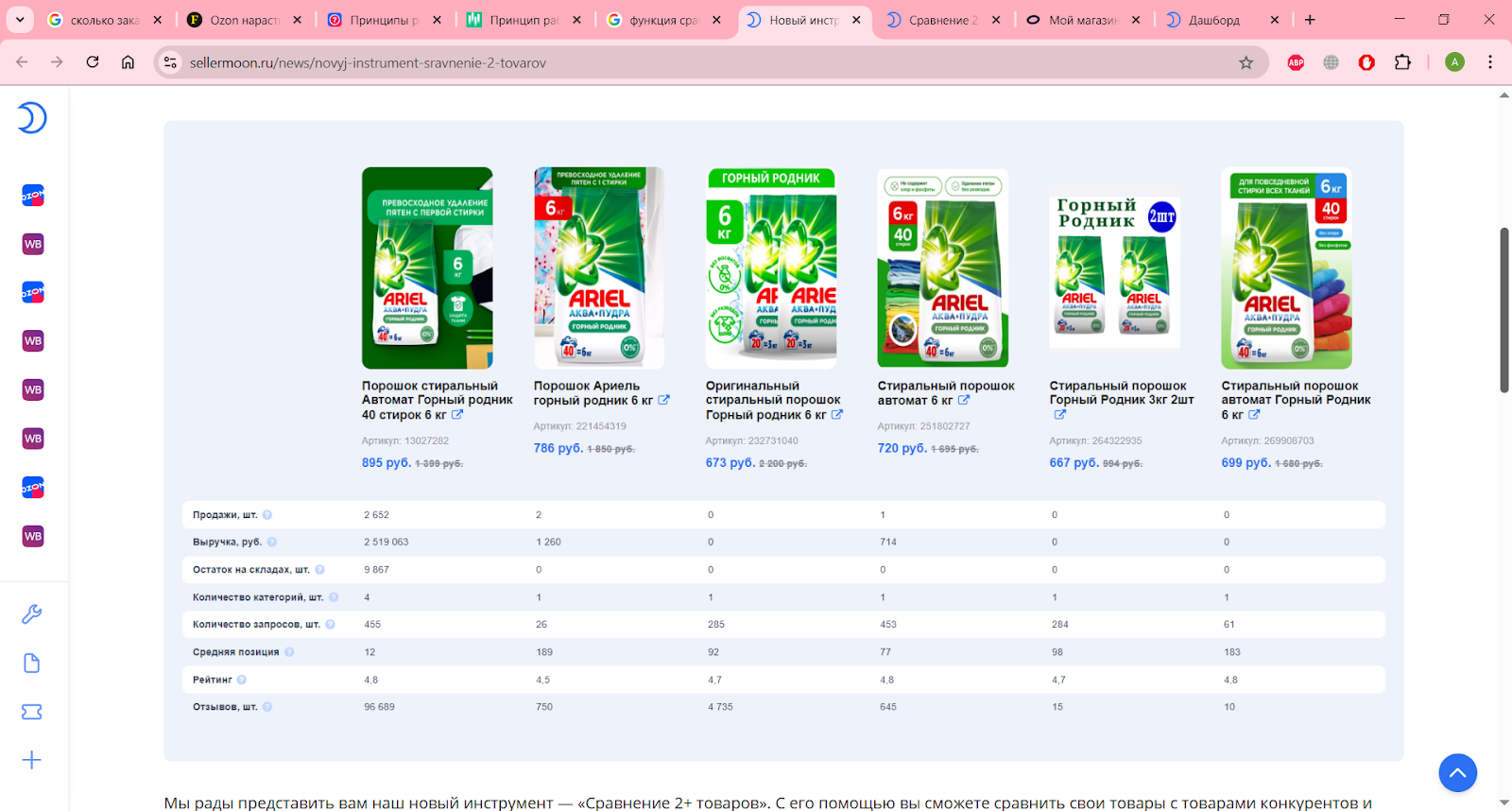Show help for Отзывов, шт. row
Screen dimensions: 1512x811
267,707
